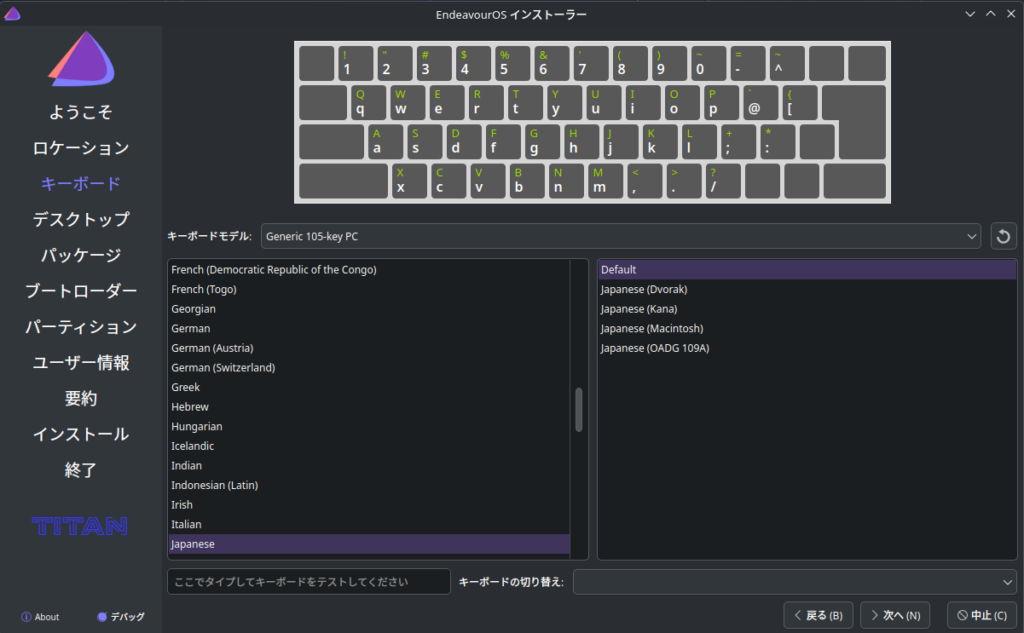
Task: Click the layout list scrollbar handle
Action: pos(578,410)
